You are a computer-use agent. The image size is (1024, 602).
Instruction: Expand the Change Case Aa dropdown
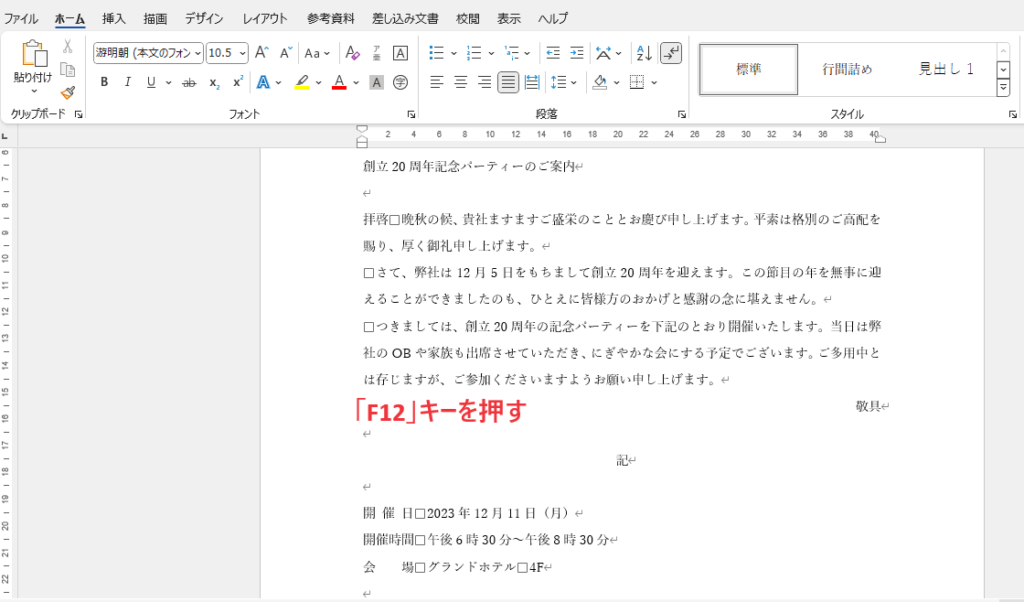(x=327, y=54)
